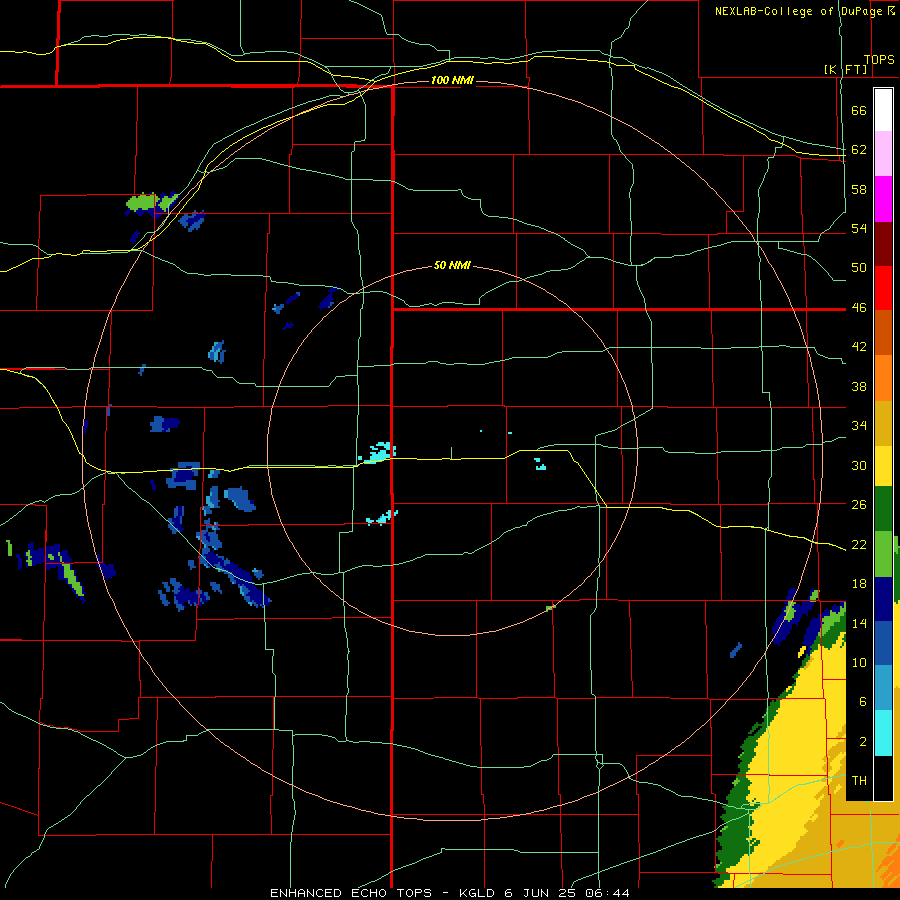Click the white swatch atop the legend
This screenshot has height=900, width=900.
883,110
